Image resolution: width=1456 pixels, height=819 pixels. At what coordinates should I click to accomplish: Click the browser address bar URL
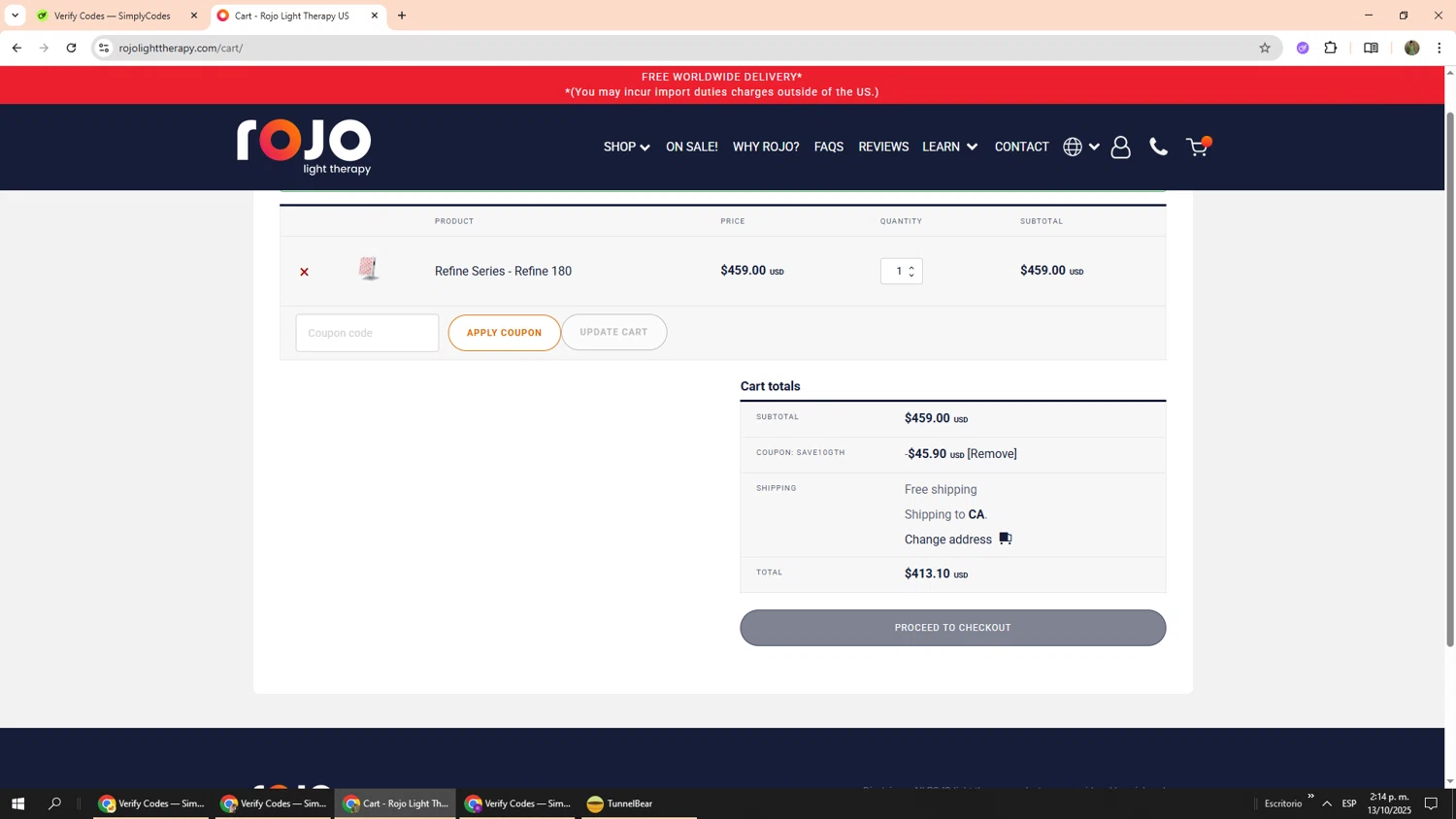click(181, 48)
